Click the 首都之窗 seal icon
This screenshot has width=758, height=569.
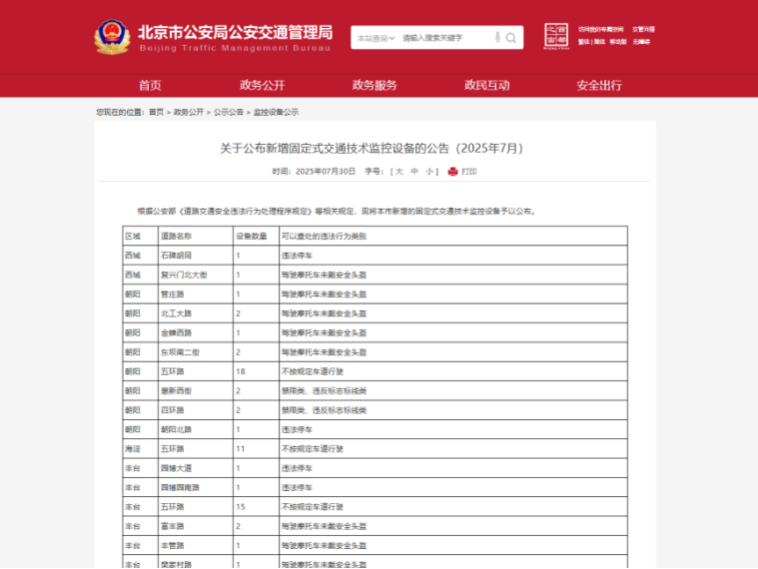[556, 36]
